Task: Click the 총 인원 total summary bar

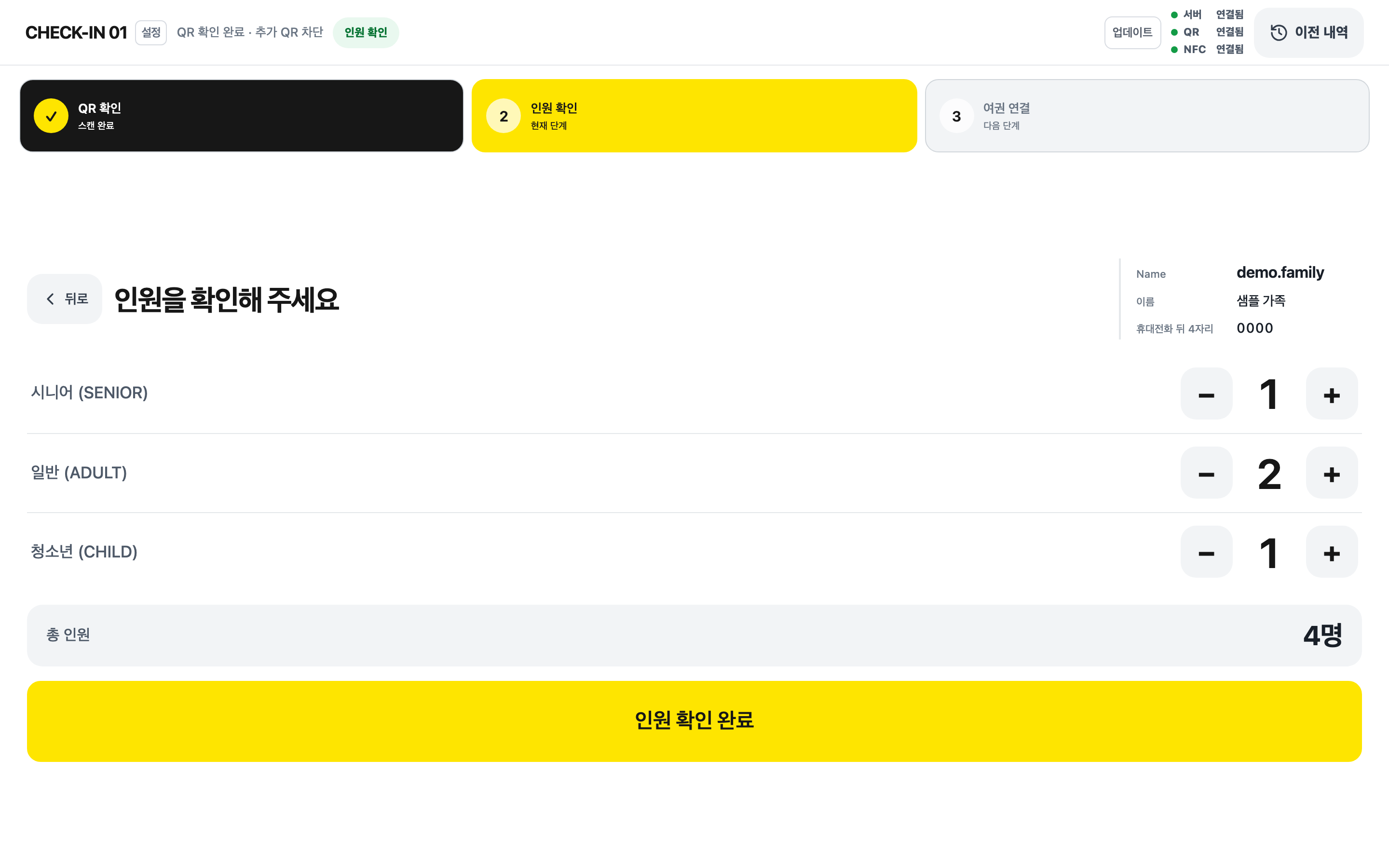Action: point(694,635)
